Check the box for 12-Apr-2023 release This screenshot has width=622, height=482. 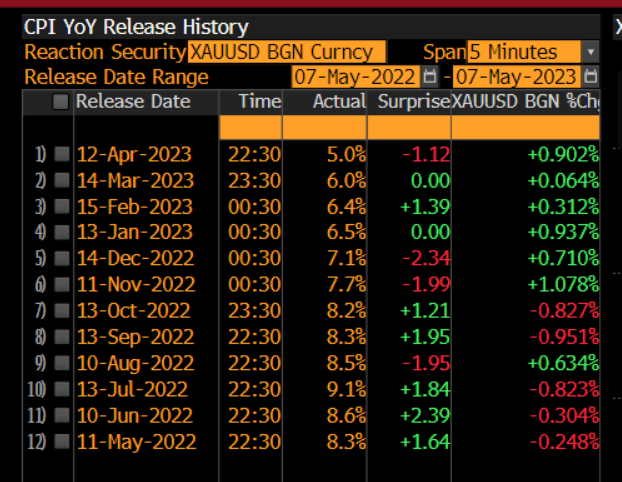pyautogui.click(x=61, y=154)
